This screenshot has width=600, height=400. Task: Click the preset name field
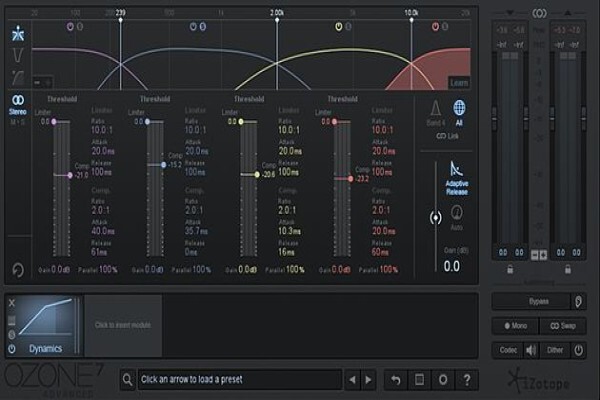tap(240, 380)
